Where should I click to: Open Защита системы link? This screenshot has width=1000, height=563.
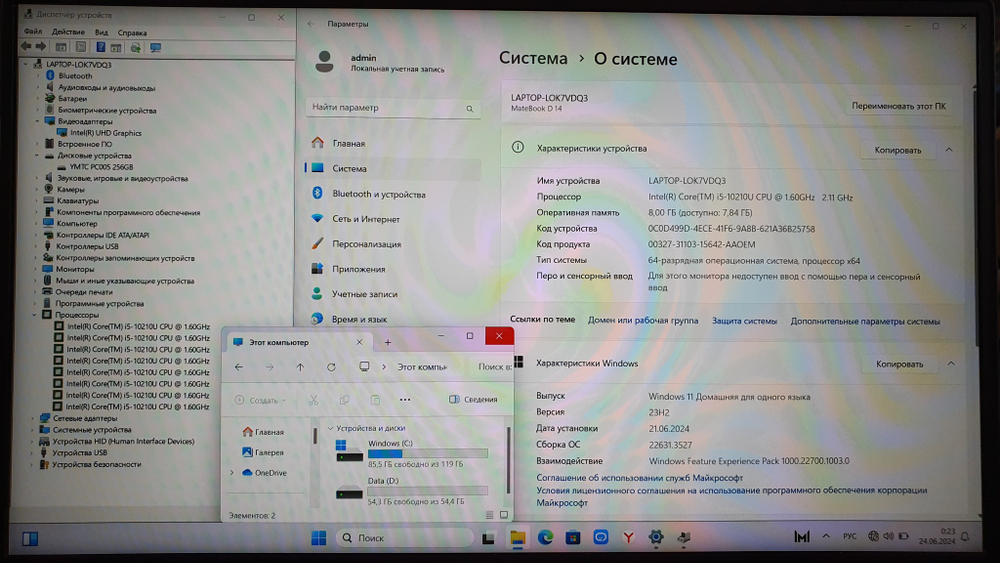pos(744,321)
